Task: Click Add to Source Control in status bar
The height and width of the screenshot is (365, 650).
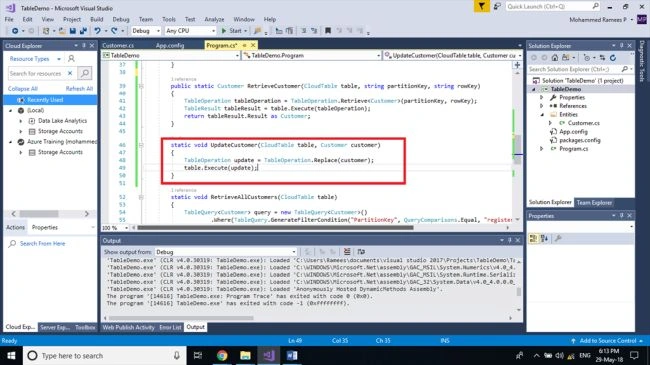Action: [x=608, y=341]
